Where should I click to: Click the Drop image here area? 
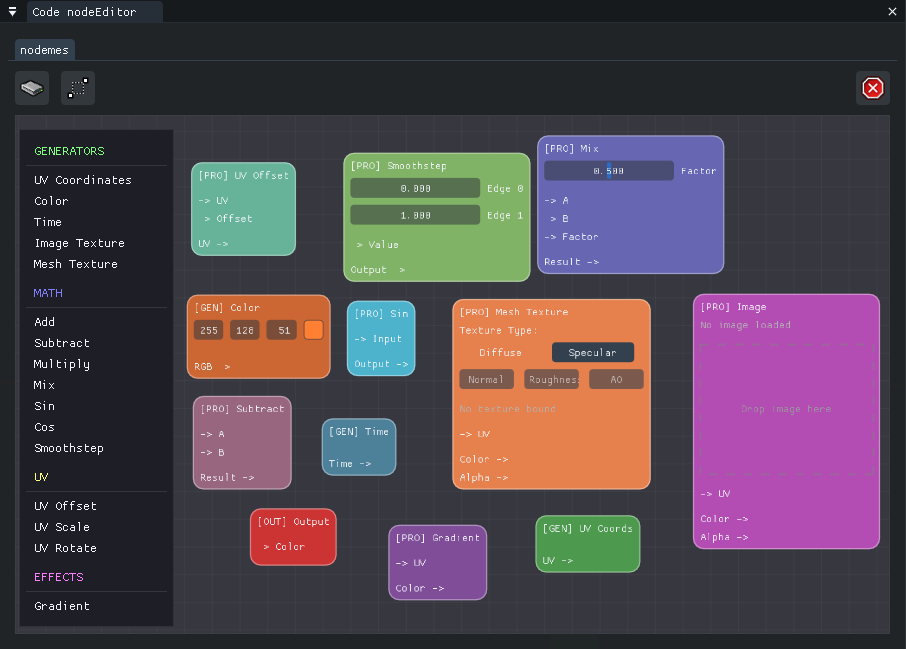[x=786, y=408]
